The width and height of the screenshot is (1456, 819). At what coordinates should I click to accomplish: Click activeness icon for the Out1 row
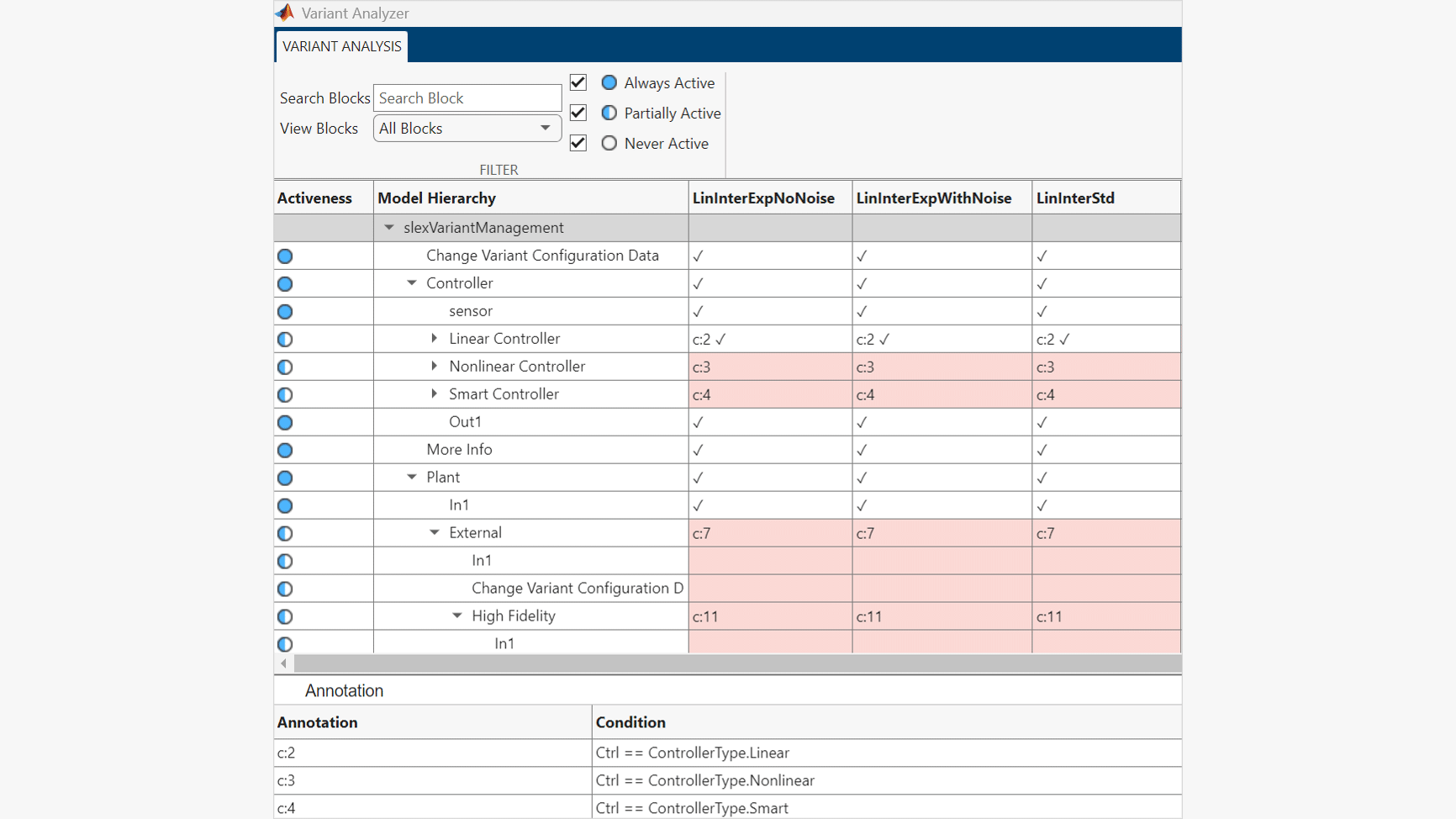tap(285, 422)
